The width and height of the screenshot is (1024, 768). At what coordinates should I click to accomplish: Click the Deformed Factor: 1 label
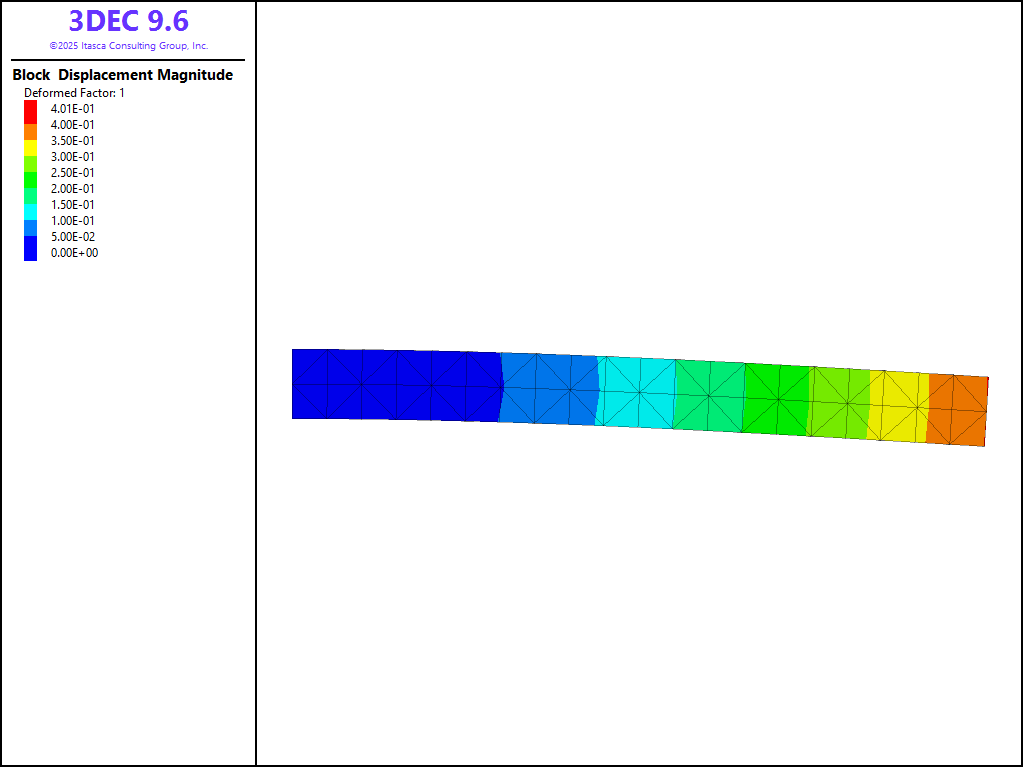pos(74,93)
